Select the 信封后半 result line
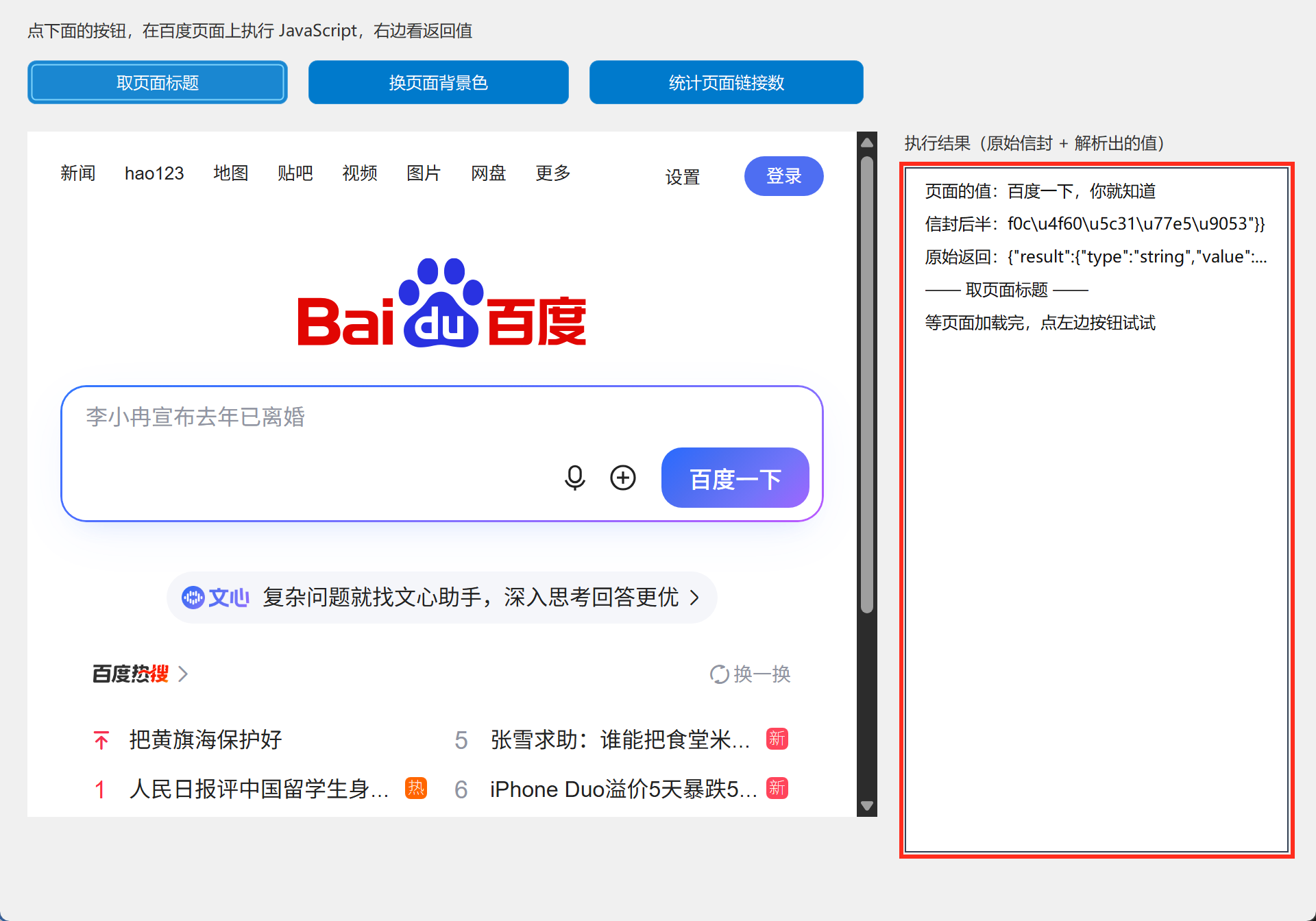The image size is (1316, 921). (x=1095, y=224)
